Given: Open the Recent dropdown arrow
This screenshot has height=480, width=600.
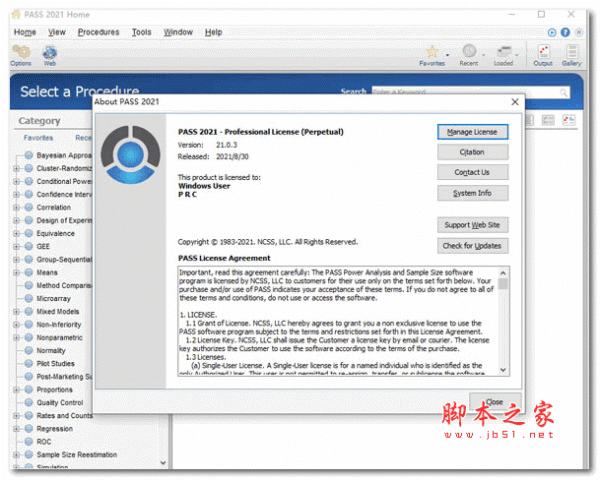Looking at the screenshot, I should 483,55.
